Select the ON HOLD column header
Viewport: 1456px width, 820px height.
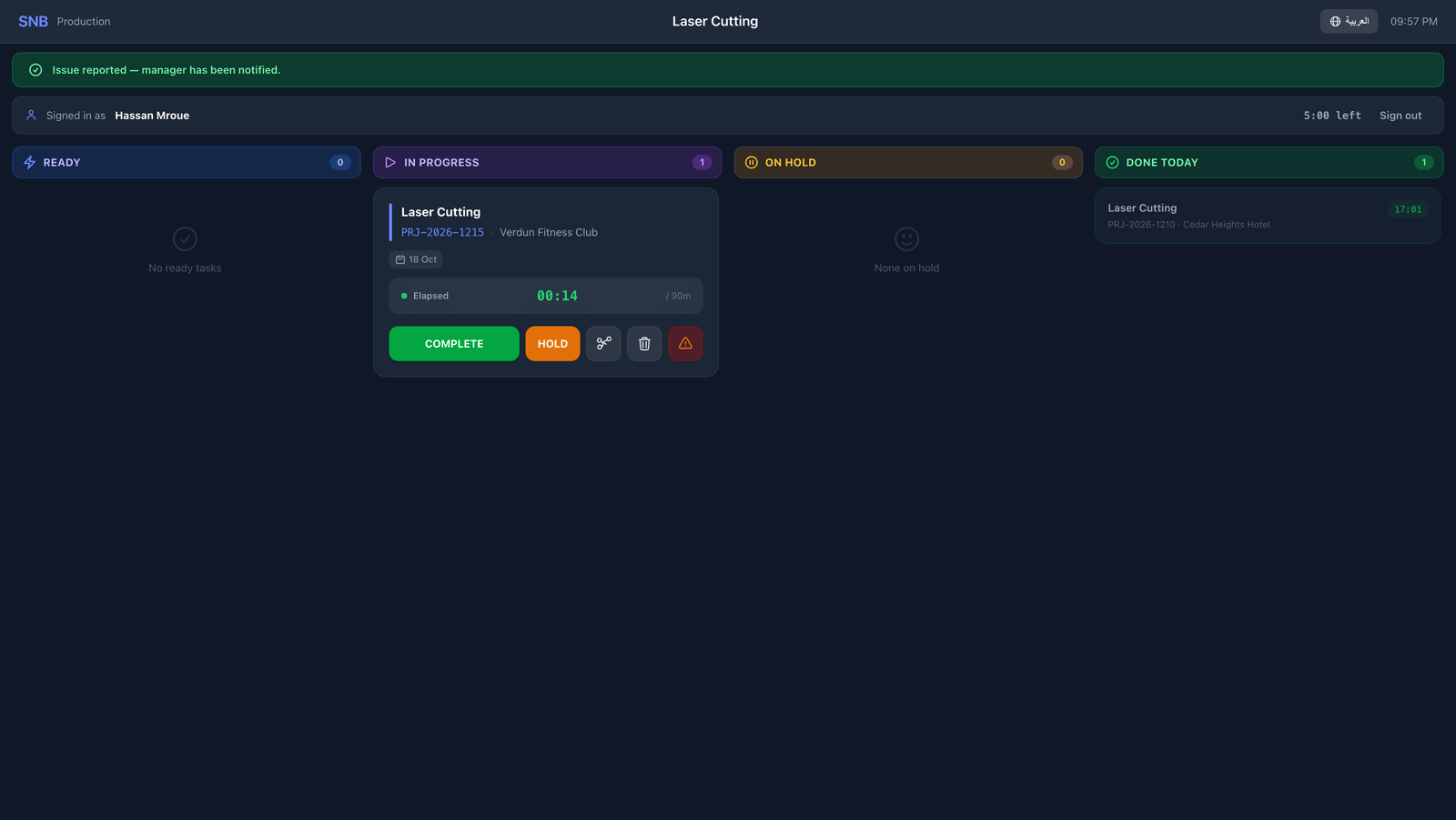click(x=908, y=162)
